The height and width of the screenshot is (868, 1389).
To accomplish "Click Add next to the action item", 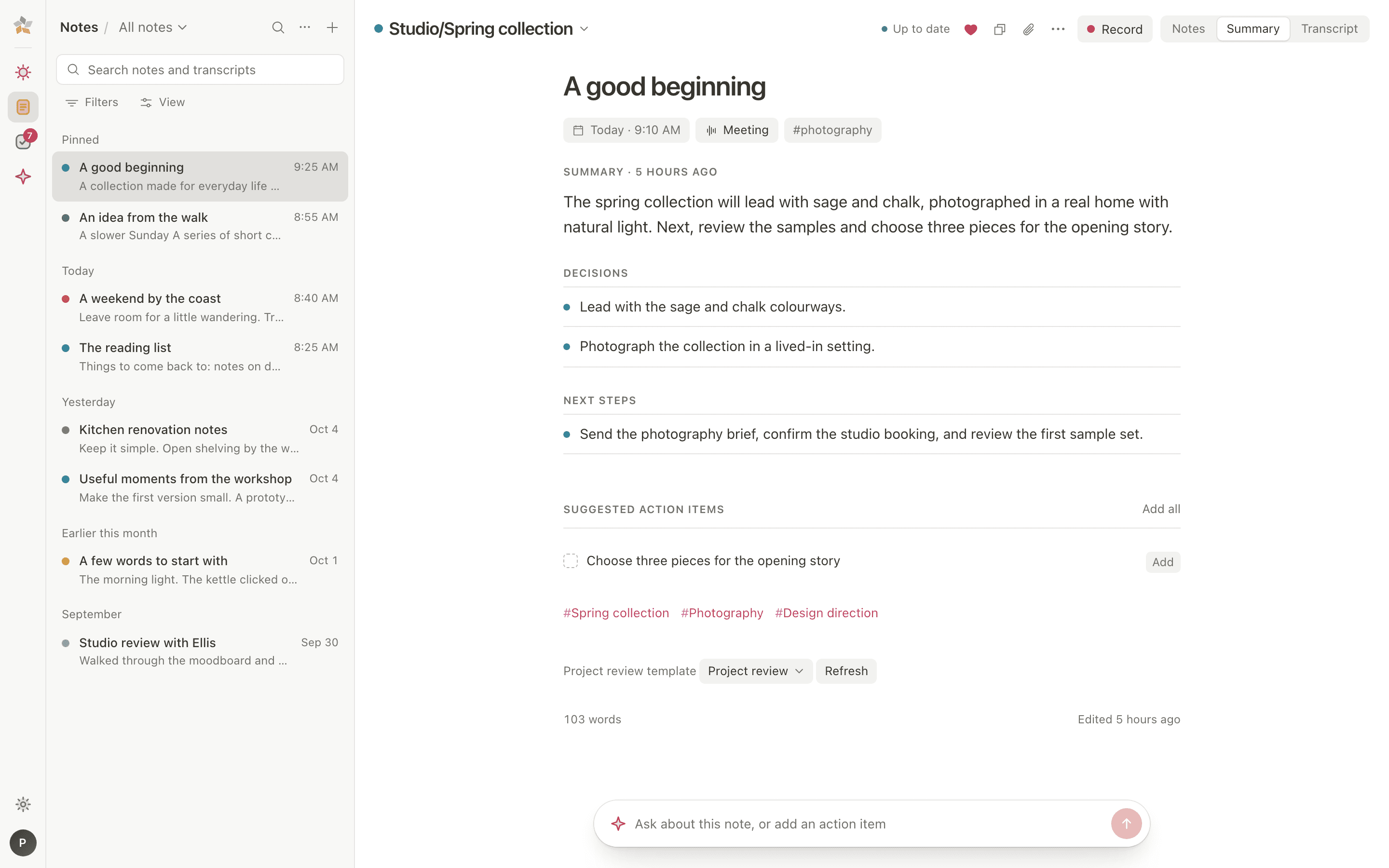I will (x=1163, y=562).
